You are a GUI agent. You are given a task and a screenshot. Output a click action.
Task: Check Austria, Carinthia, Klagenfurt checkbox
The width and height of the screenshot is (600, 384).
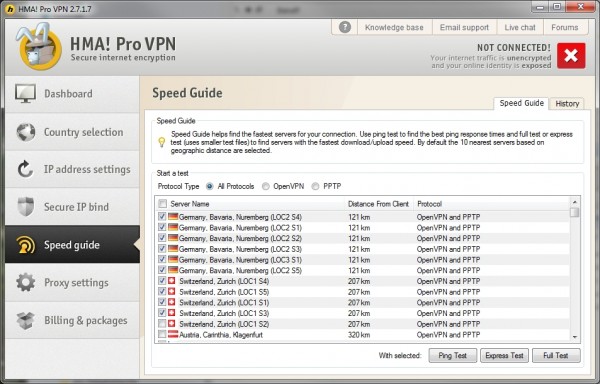162,335
